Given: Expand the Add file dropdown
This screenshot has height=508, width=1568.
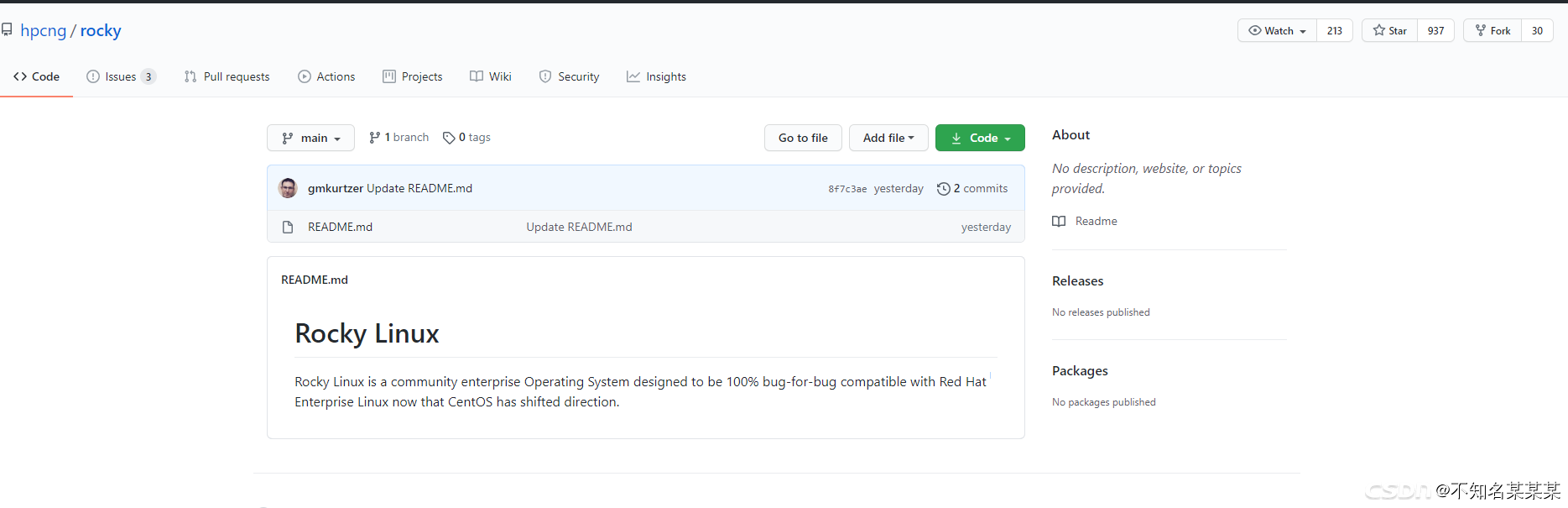Looking at the screenshot, I should point(888,138).
